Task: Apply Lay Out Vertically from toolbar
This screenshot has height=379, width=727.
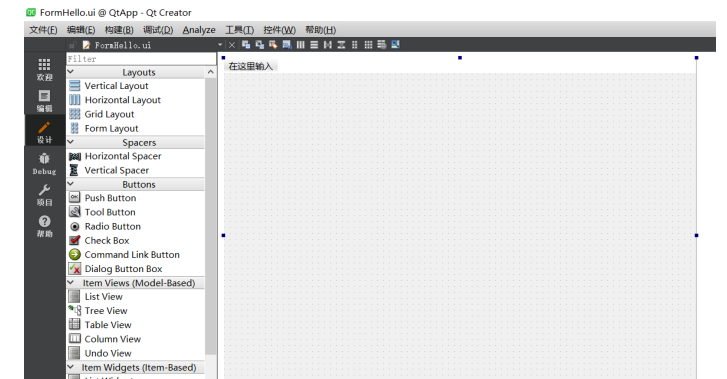Action: (314, 45)
